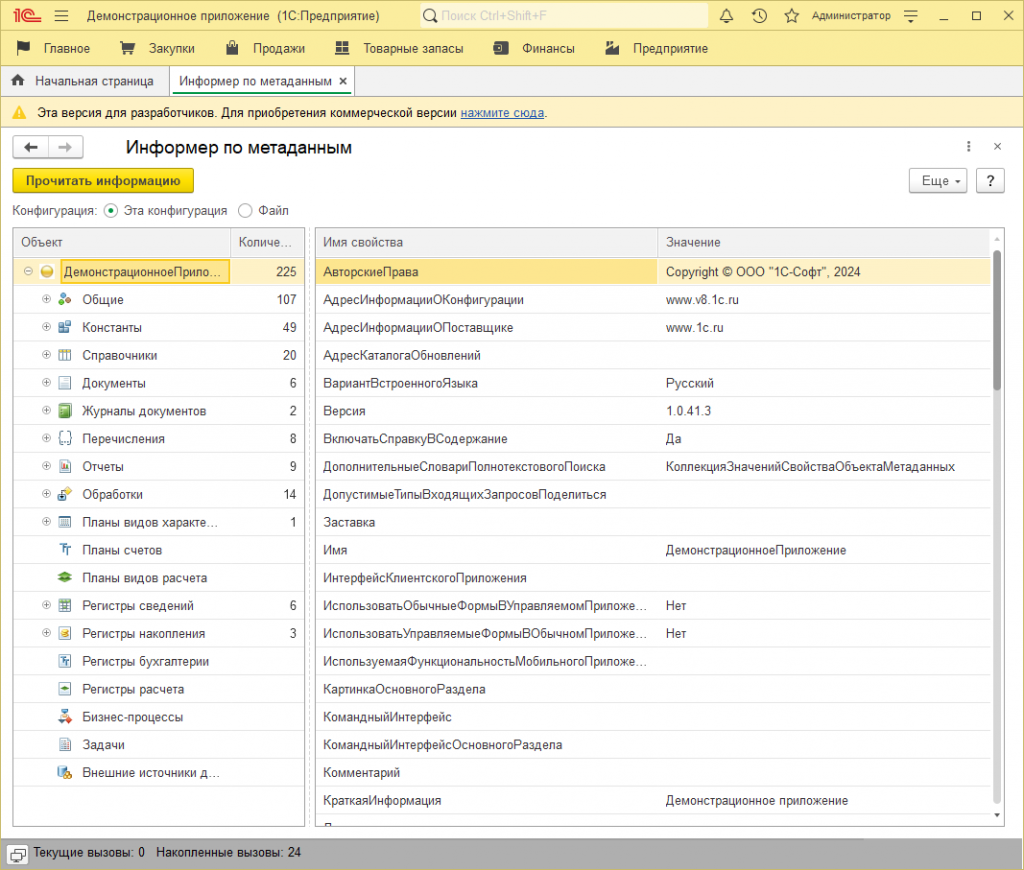Open the Продажи section menu

(x=268, y=48)
